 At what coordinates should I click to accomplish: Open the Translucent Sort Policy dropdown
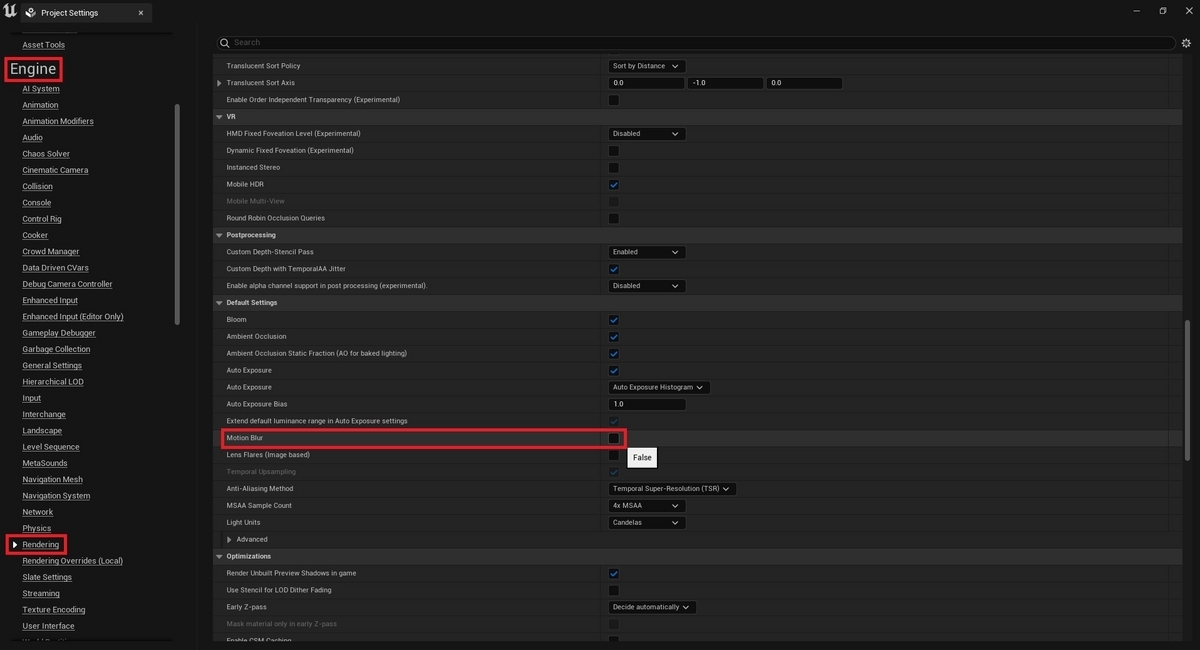click(x=645, y=65)
